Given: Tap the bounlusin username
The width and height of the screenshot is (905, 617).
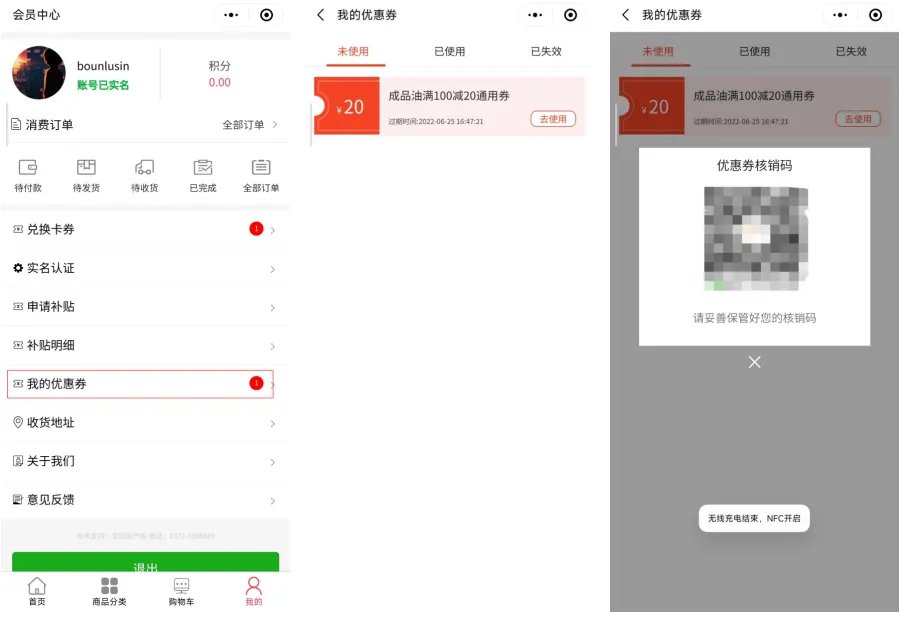Looking at the screenshot, I should point(103,66).
